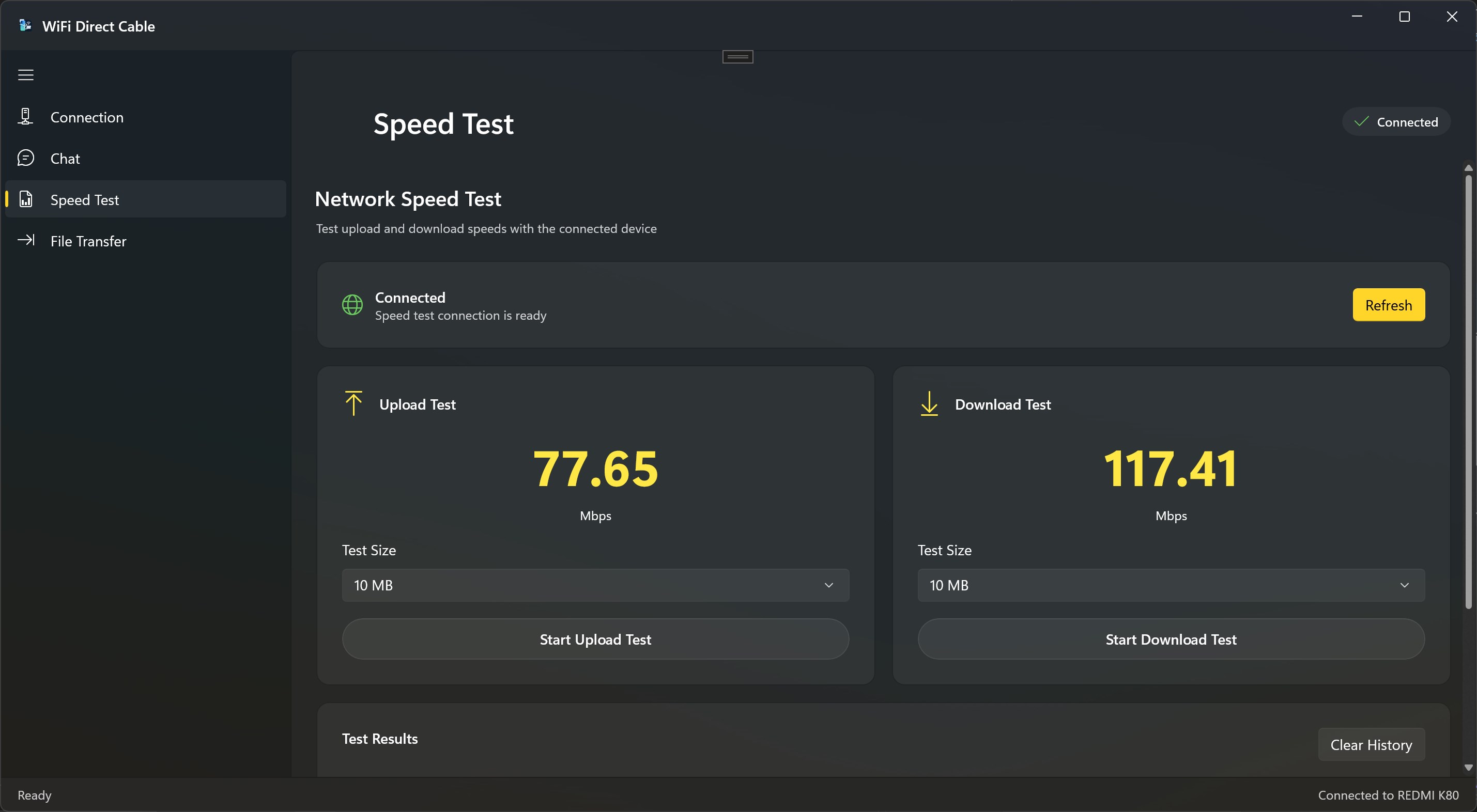1477x812 pixels.
Task: Click the scroll down arrow
Action: pyautogui.click(x=1468, y=767)
